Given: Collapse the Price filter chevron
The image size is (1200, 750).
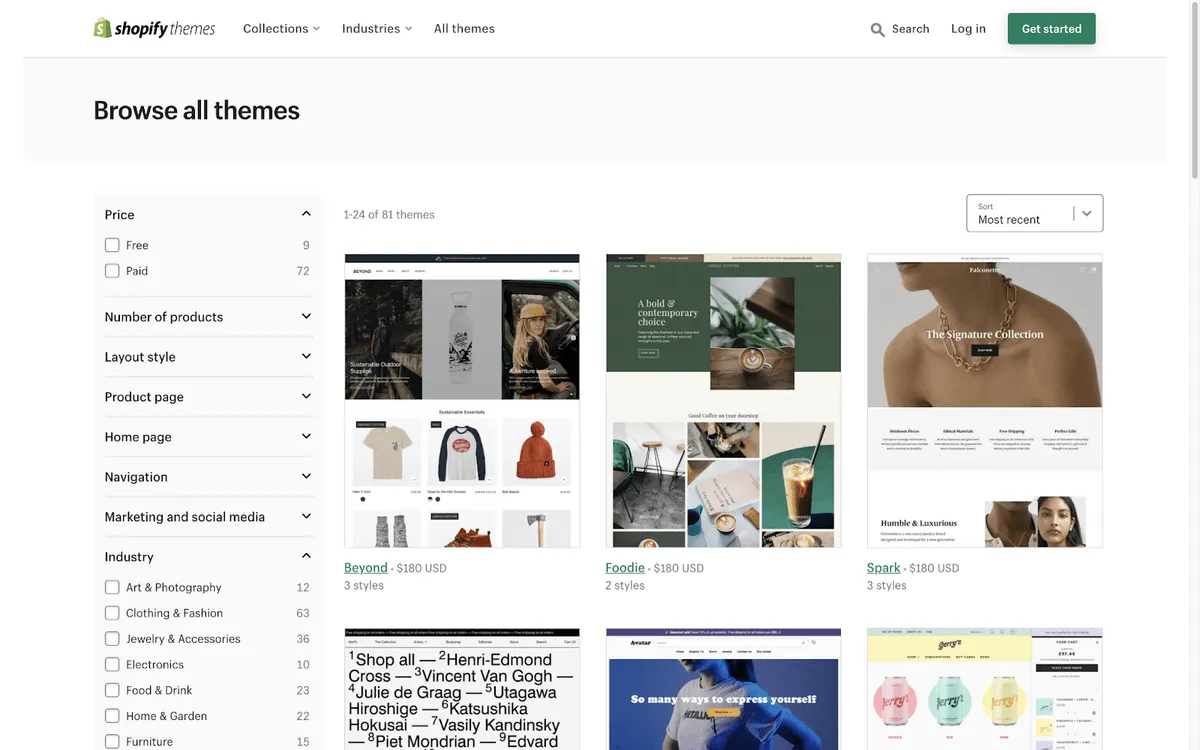Looking at the screenshot, I should click(x=306, y=214).
